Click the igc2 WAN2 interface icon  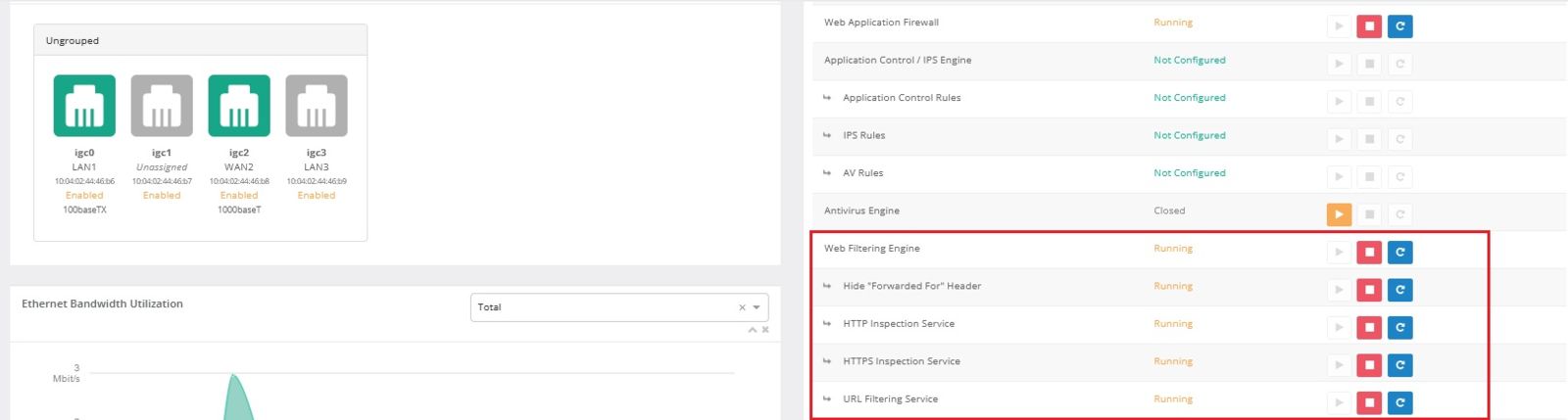click(239, 106)
